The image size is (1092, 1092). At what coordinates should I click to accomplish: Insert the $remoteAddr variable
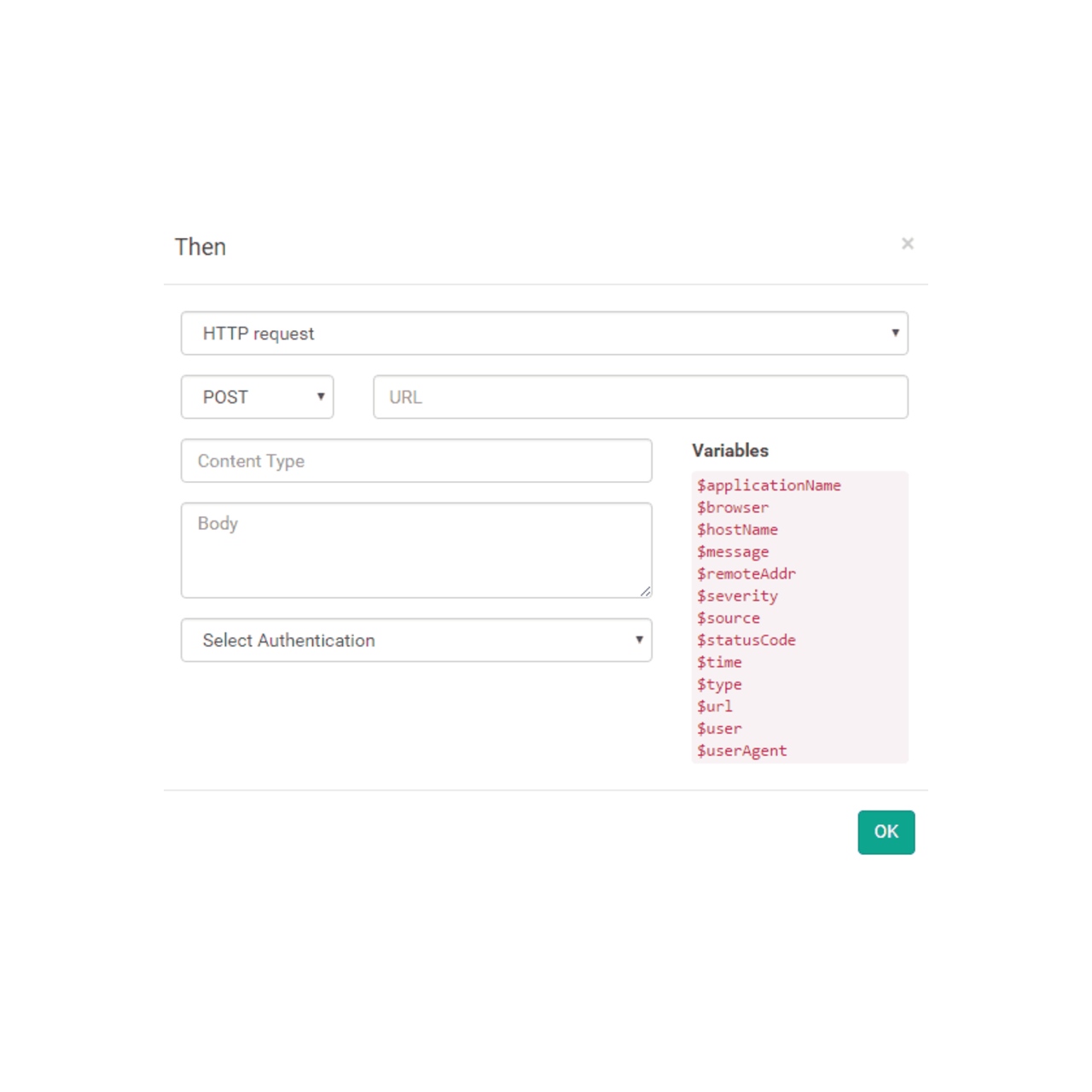746,573
